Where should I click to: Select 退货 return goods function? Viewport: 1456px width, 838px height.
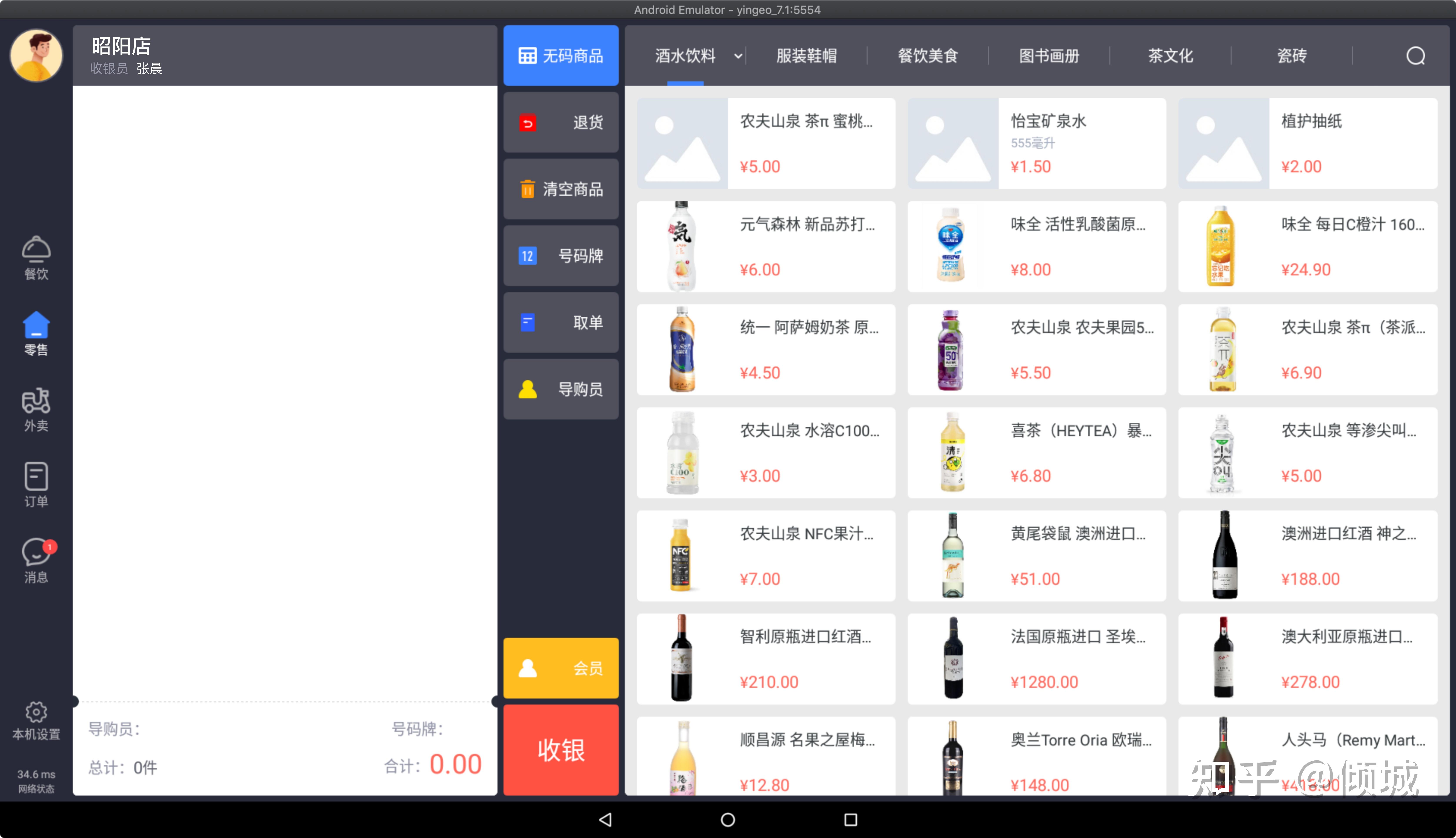pyautogui.click(x=560, y=122)
